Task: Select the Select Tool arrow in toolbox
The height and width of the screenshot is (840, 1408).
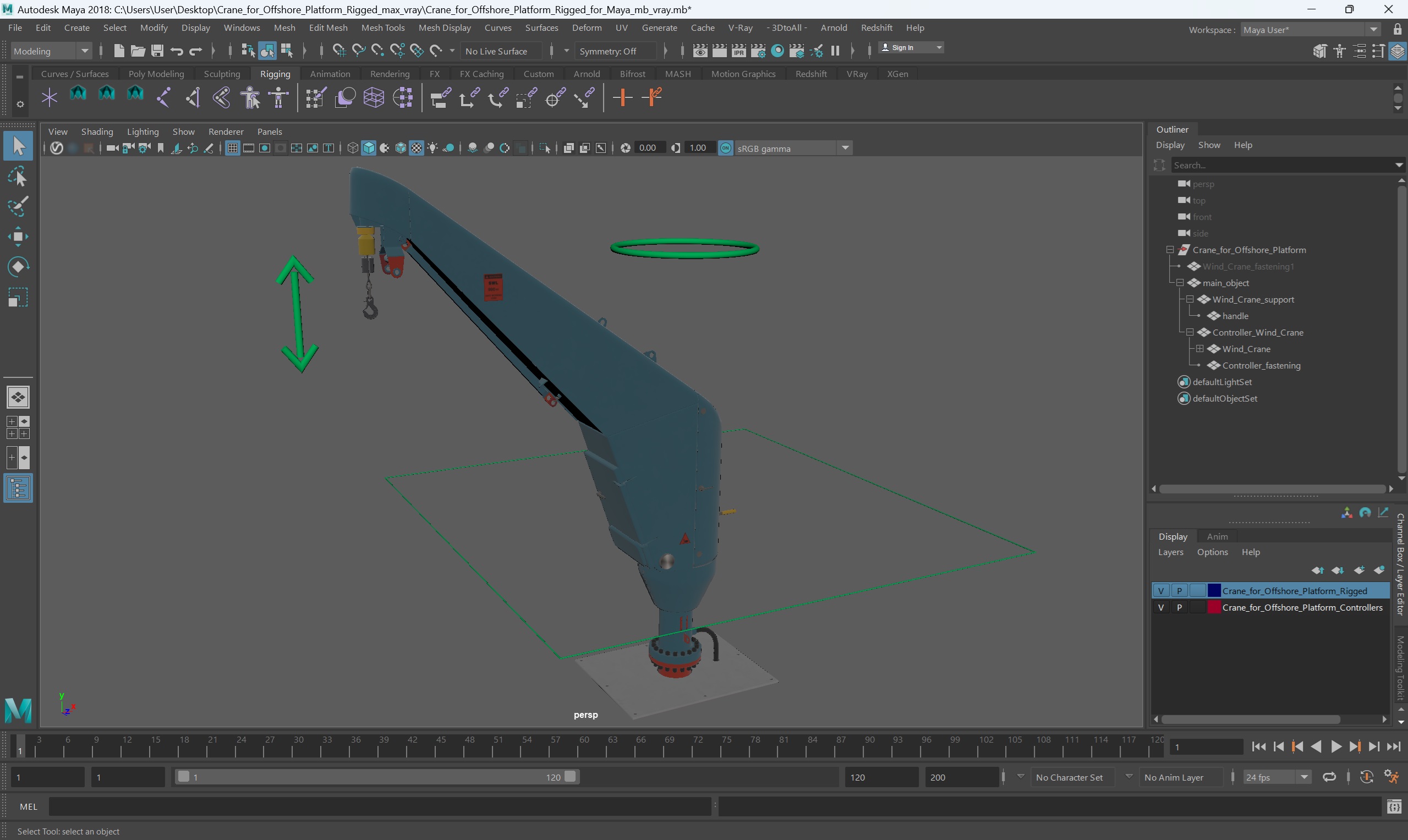Action: [18, 146]
